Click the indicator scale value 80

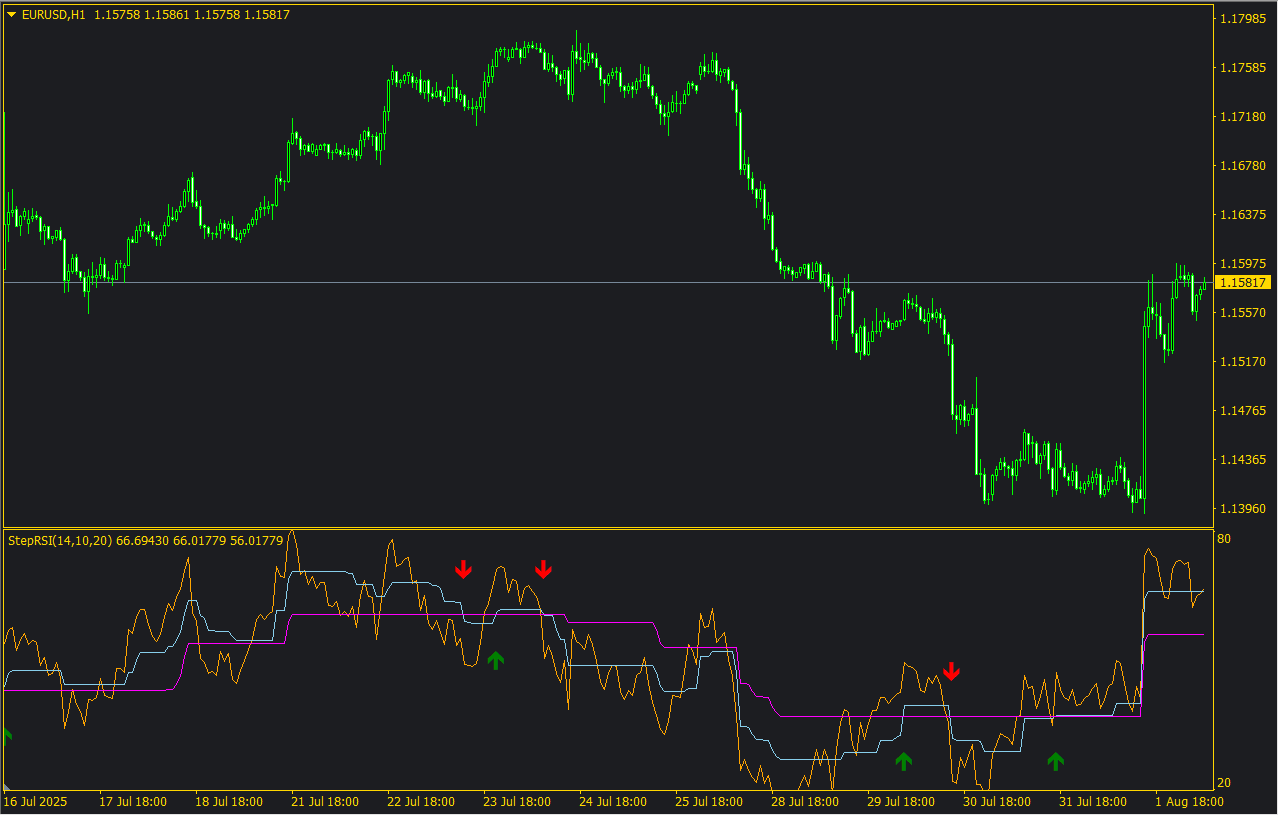tap(1224, 539)
